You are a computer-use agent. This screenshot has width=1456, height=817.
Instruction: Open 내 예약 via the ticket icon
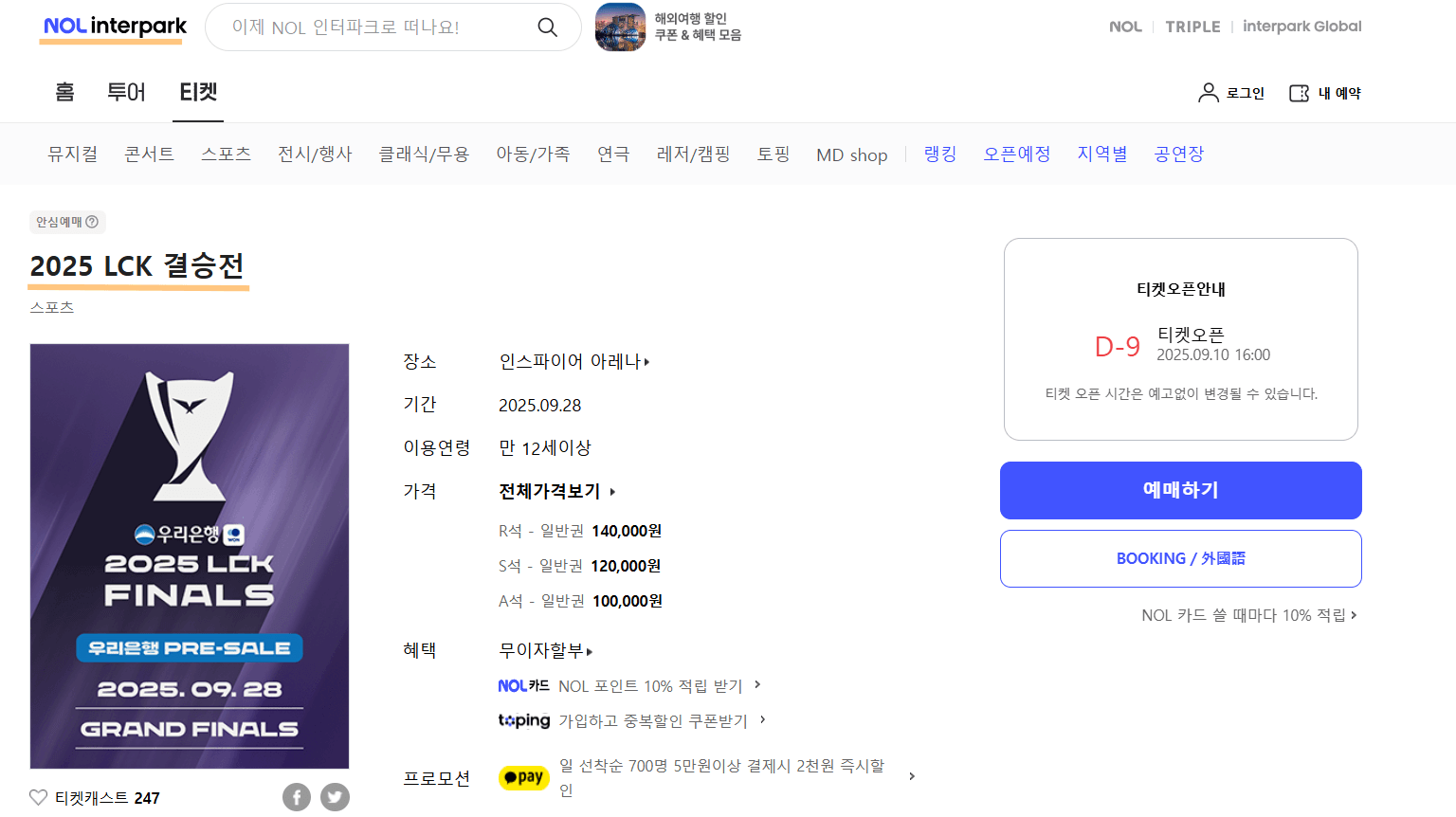tap(1299, 92)
